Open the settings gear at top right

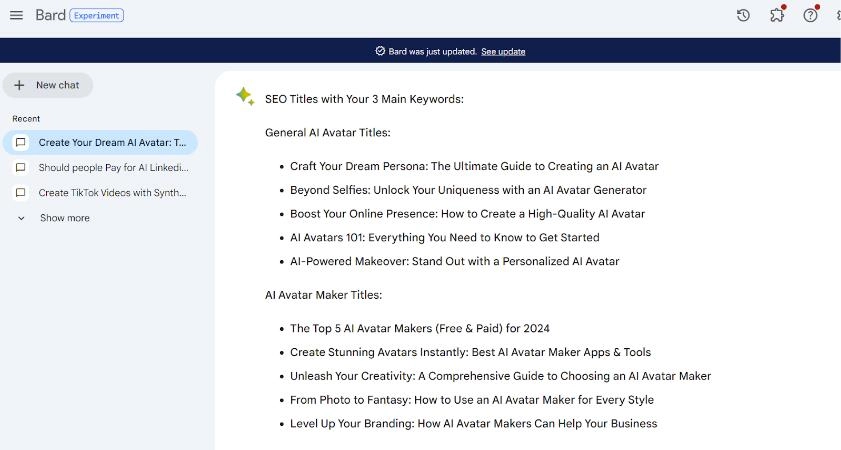(x=837, y=15)
